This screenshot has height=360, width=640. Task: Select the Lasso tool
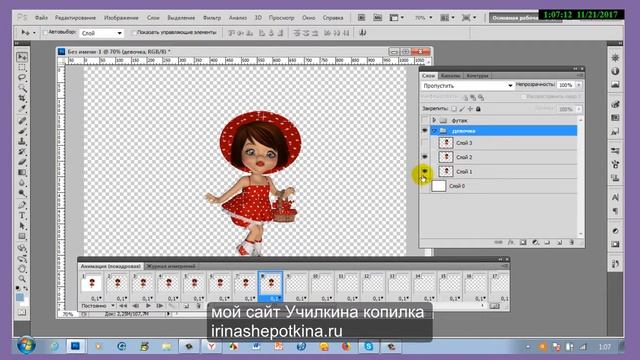click(22, 78)
